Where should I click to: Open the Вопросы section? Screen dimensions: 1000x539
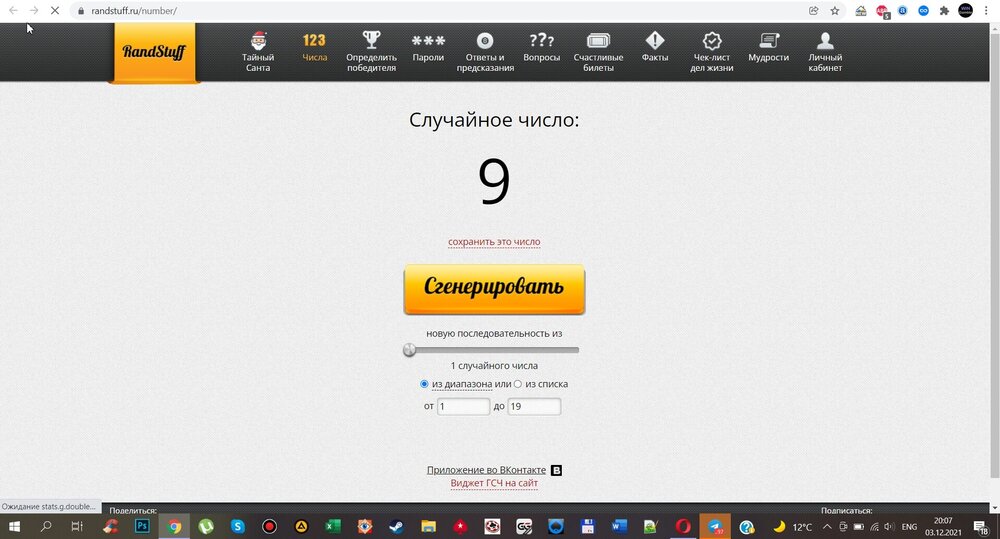coord(541,50)
